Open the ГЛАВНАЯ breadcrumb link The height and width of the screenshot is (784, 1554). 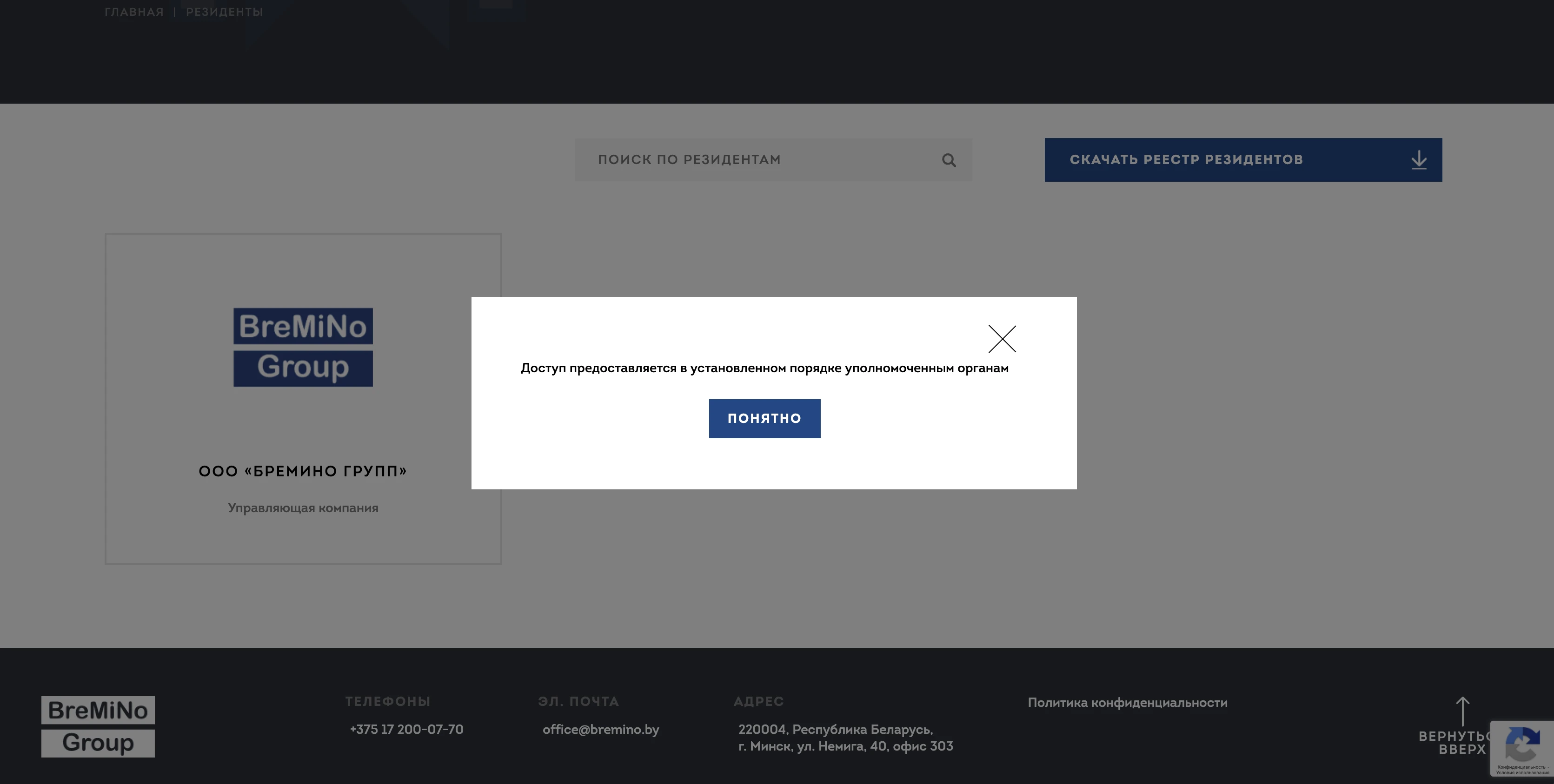(134, 12)
